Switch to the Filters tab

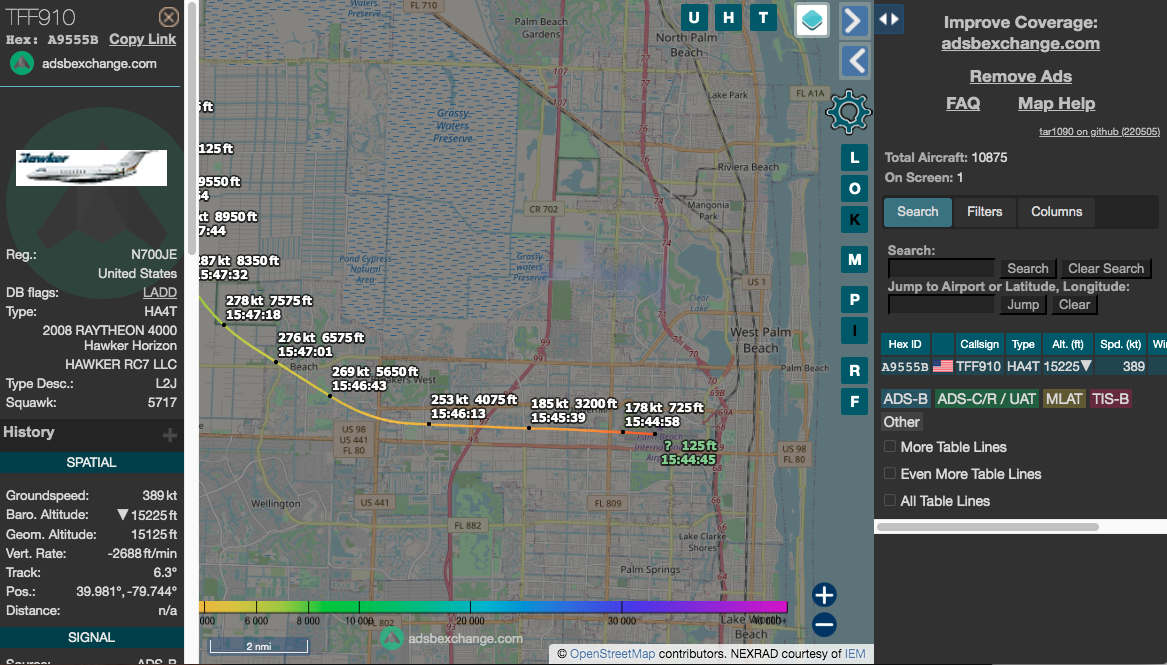coord(984,212)
